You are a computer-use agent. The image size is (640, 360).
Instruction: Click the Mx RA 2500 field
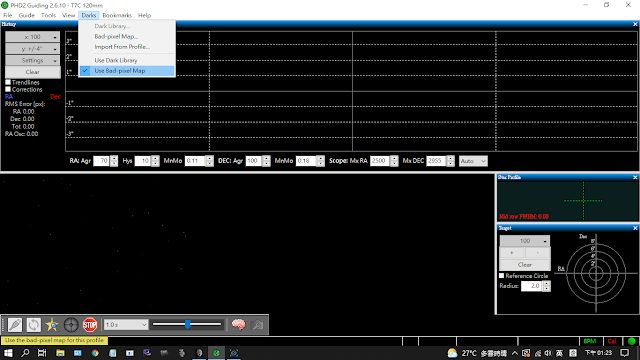tap(380, 161)
